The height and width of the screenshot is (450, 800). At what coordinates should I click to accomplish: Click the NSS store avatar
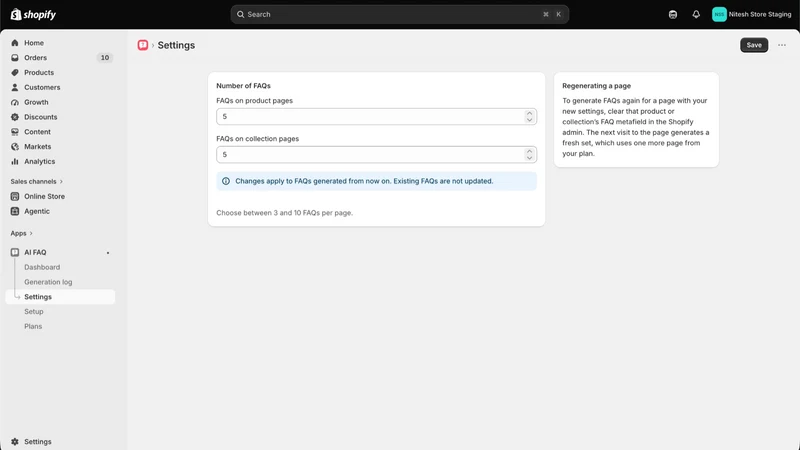click(x=719, y=14)
